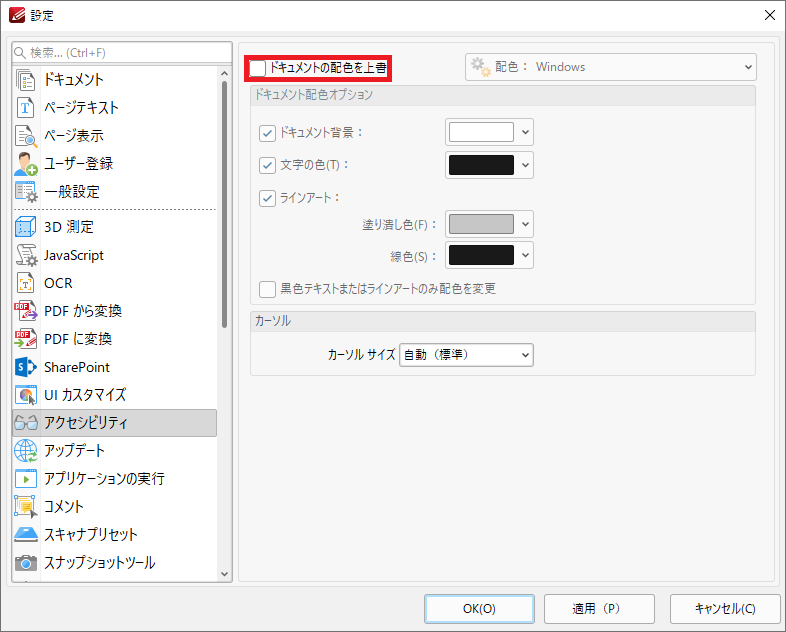Select the PDF に変換 icon

25,339
